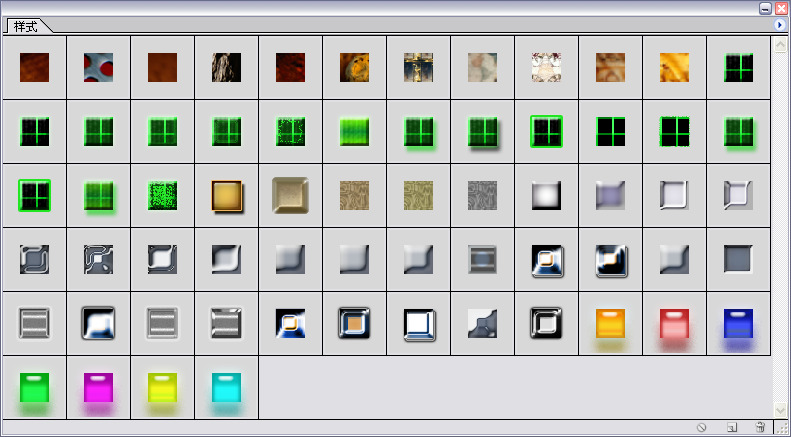Choose the lavender inset square style
Viewport: 791px width, 437px height.
[x=610, y=196]
